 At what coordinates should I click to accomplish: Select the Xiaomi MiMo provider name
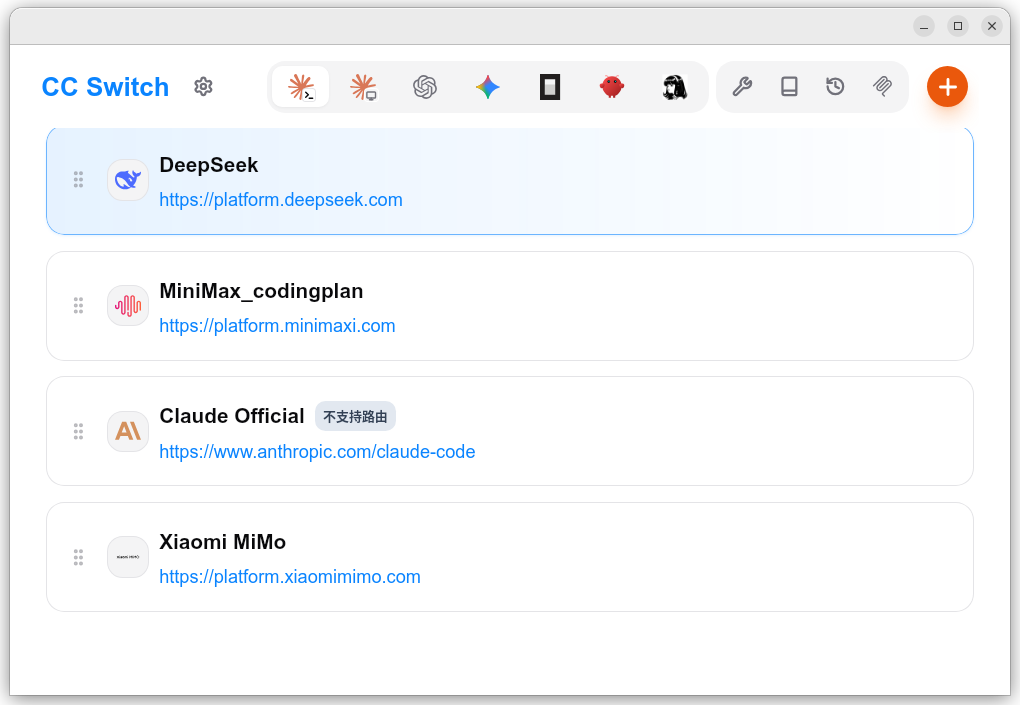(x=222, y=542)
